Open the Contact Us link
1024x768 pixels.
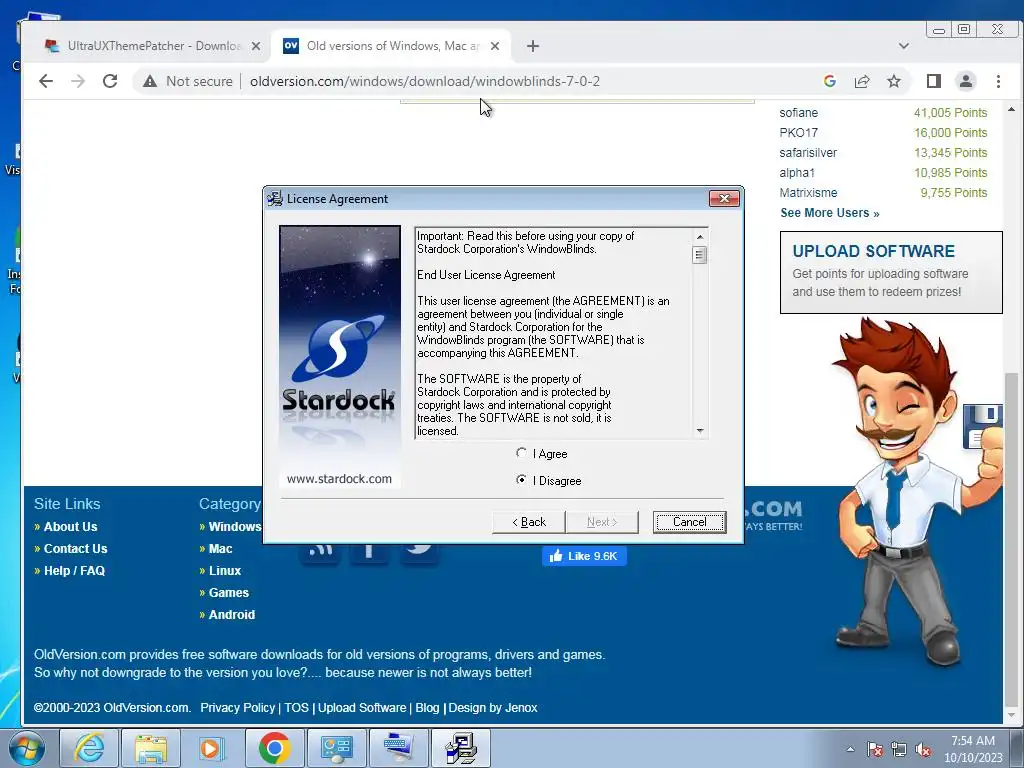tap(75, 549)
